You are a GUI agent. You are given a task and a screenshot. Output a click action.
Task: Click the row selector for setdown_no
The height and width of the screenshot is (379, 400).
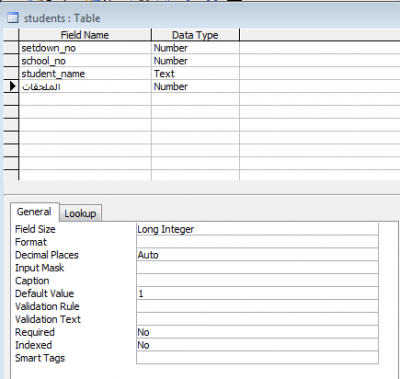click(11, 48)
